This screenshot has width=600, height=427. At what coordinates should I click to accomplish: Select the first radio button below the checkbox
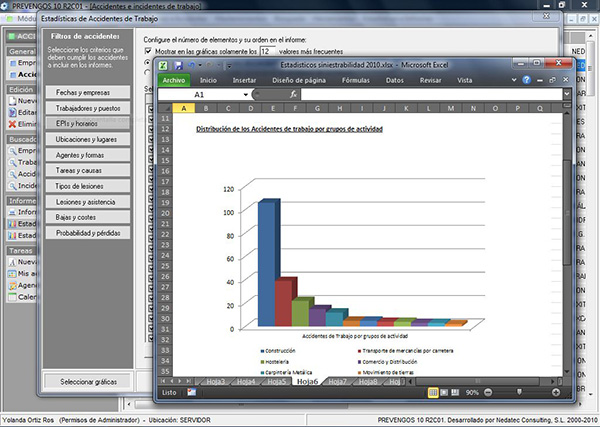147,62
